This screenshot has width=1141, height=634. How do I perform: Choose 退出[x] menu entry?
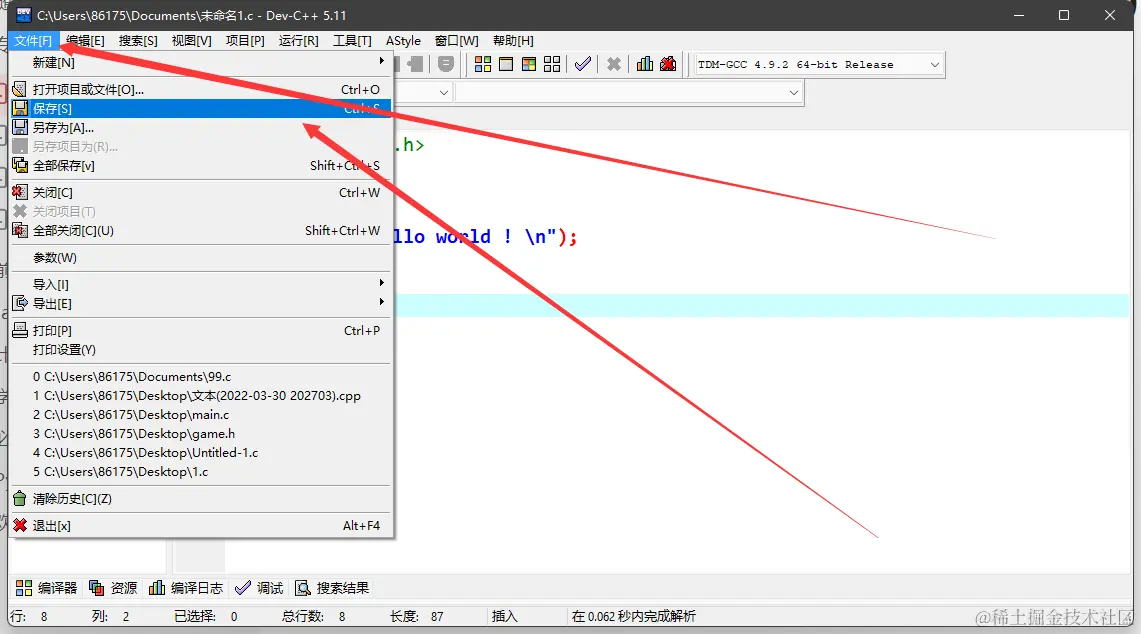200,525
